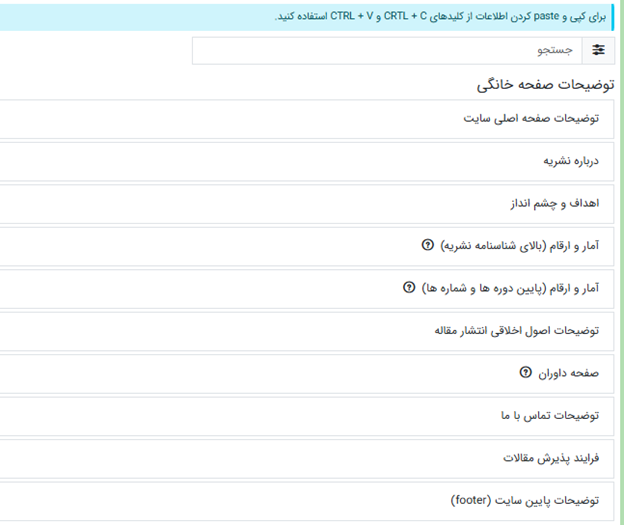
Task: Click the CTRL + V text in banner
Action: click(x=351, y=17)
